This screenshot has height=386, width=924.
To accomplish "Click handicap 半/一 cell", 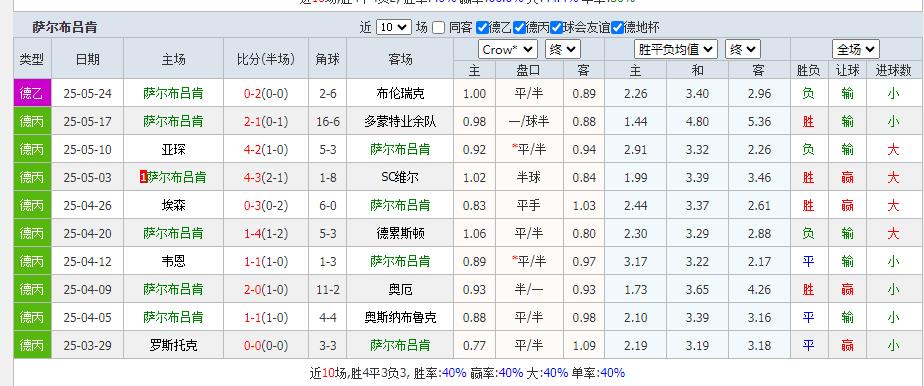I will [529, 289].
